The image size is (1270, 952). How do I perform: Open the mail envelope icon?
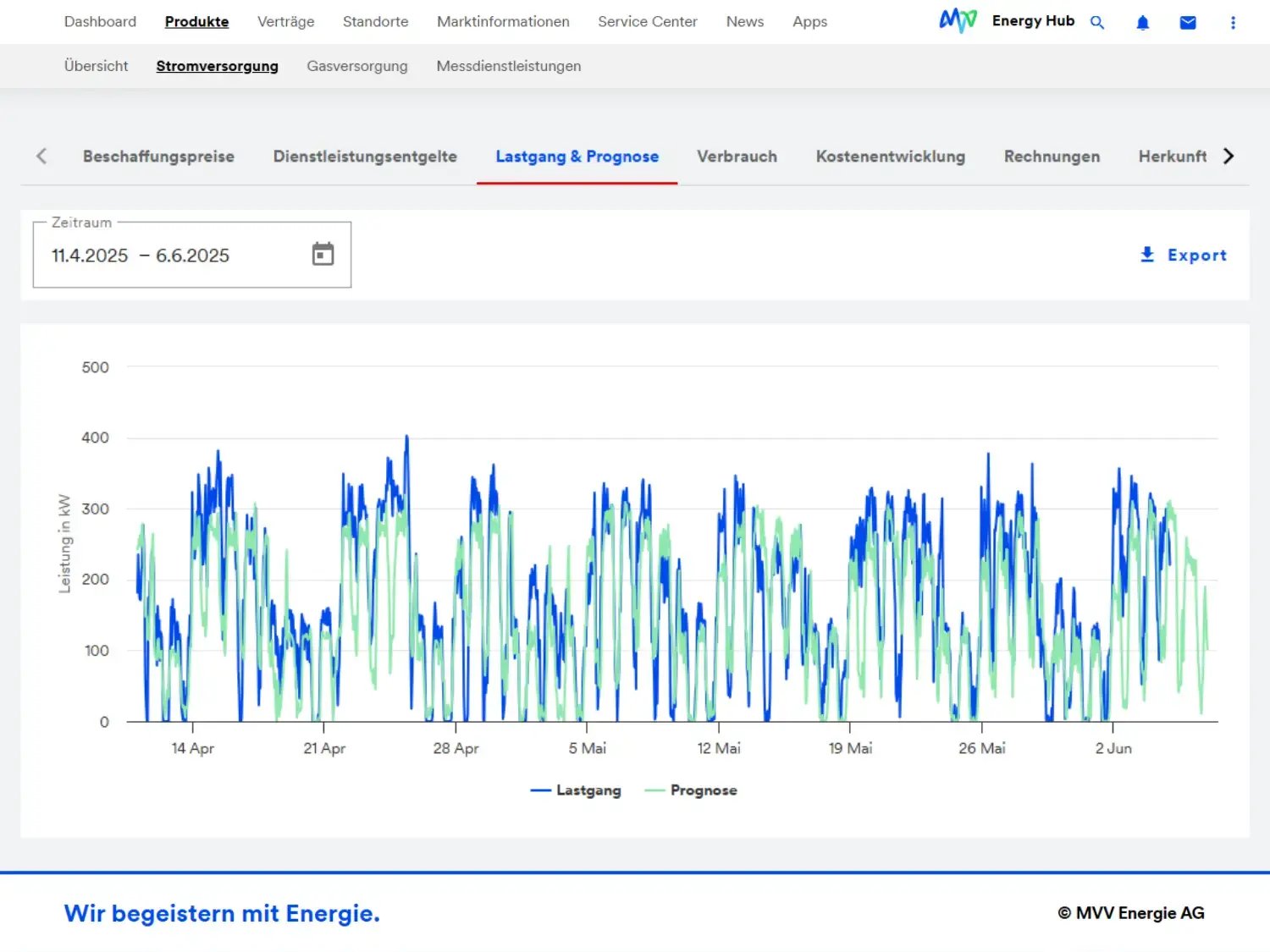(1188, 23)
